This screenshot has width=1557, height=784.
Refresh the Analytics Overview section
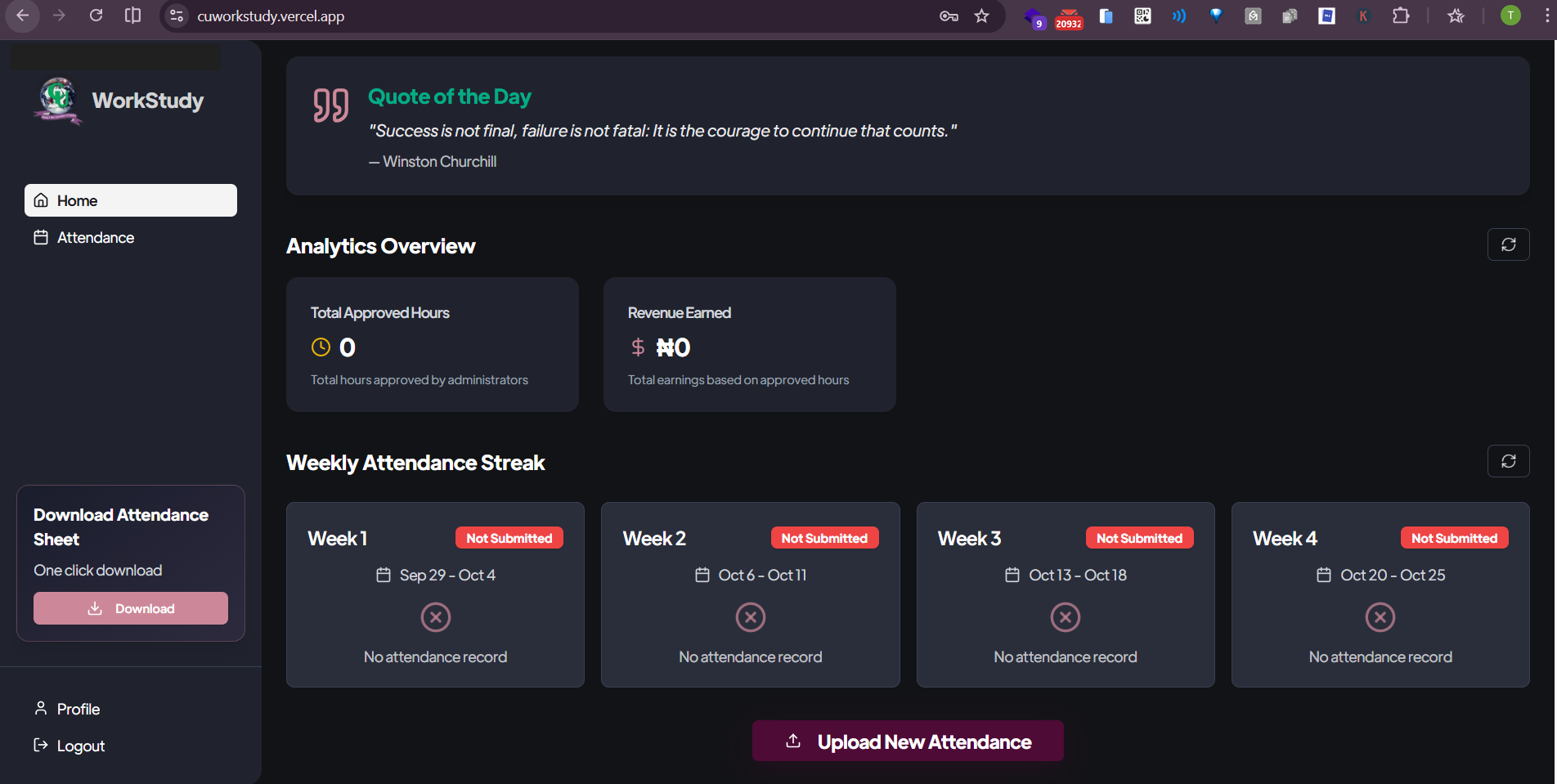(1508, 244)
